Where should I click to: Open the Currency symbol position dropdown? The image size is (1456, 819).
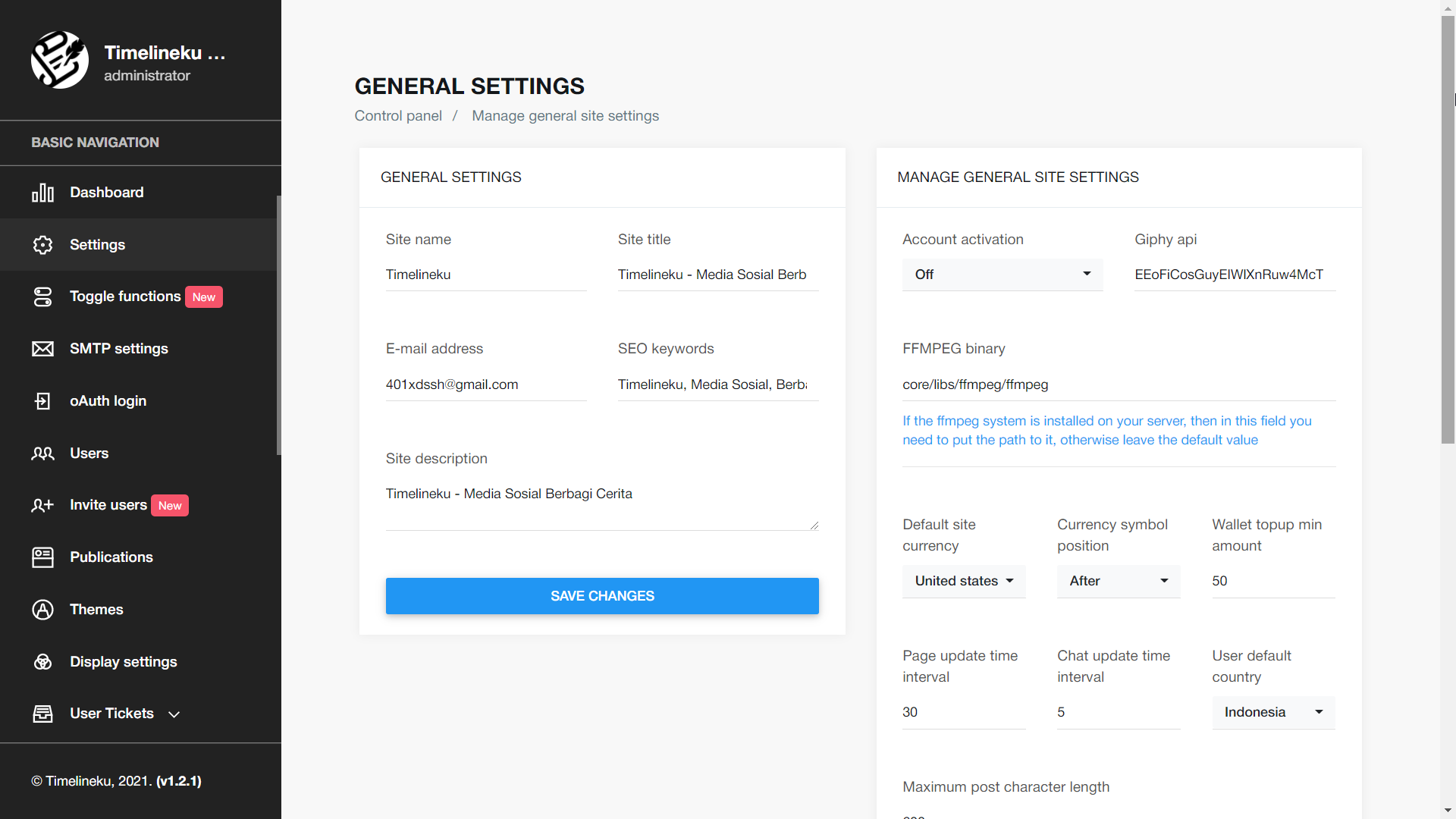pyautogui.click(x=1118, y=581)
